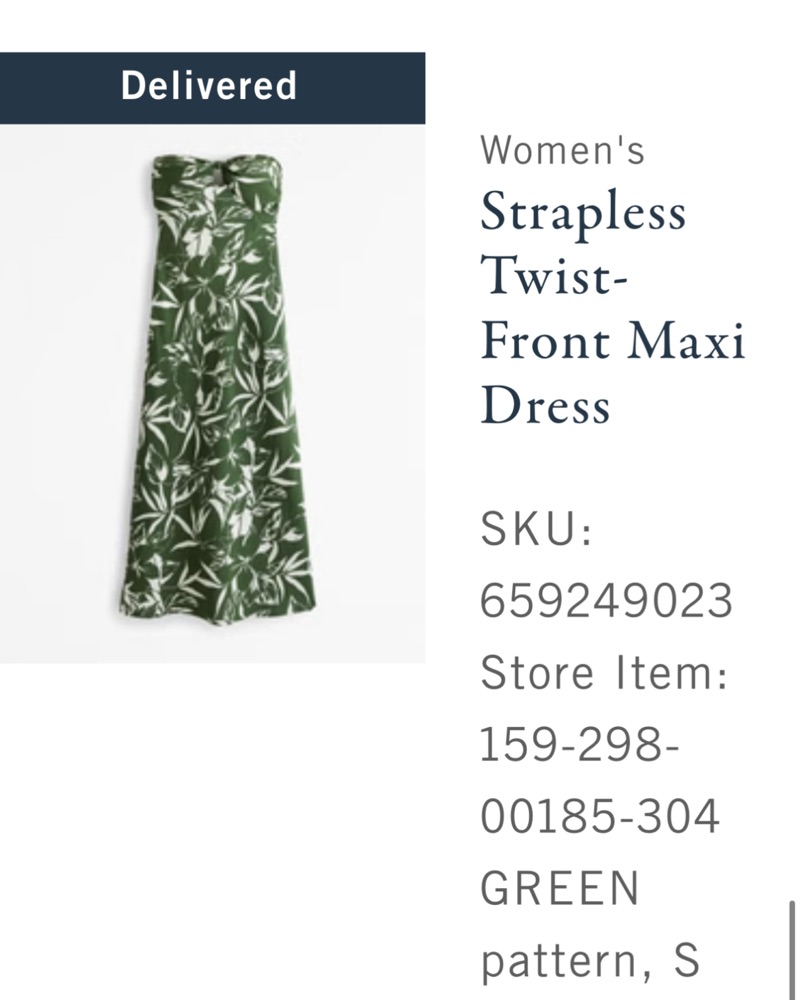
Task: Select store item code 159-298-
Action: point(579,744)
